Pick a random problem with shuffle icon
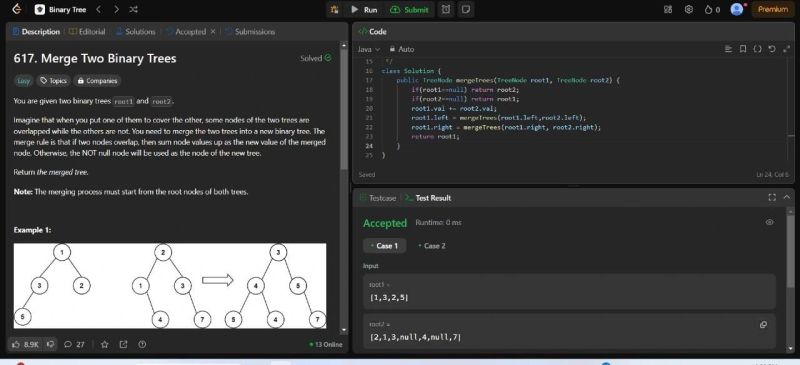This screenshot has width=800, height=365. pyautogui.click(x=134, y=9)
